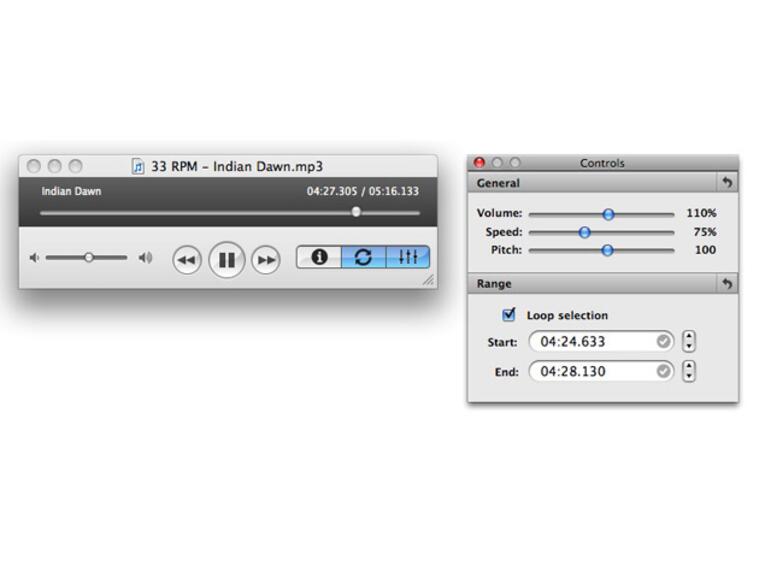Uncheck the Loop selection checkbox
This screenshot has height=578, width=770.
(509, 314)
